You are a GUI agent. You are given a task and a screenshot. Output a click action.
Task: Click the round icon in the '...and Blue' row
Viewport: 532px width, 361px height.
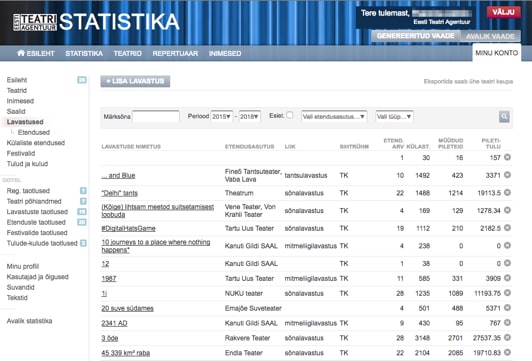507,175
